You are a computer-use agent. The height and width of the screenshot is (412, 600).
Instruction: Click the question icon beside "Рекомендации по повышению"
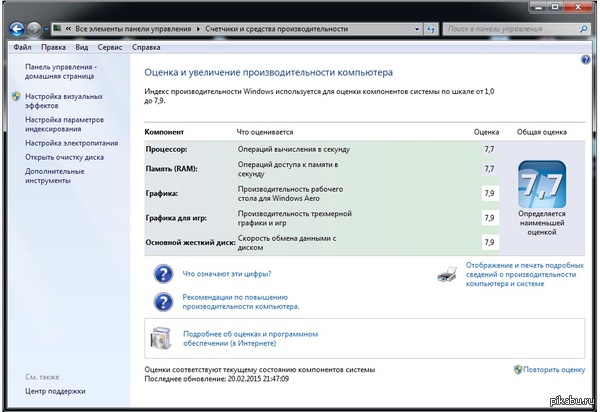point(163,302)
